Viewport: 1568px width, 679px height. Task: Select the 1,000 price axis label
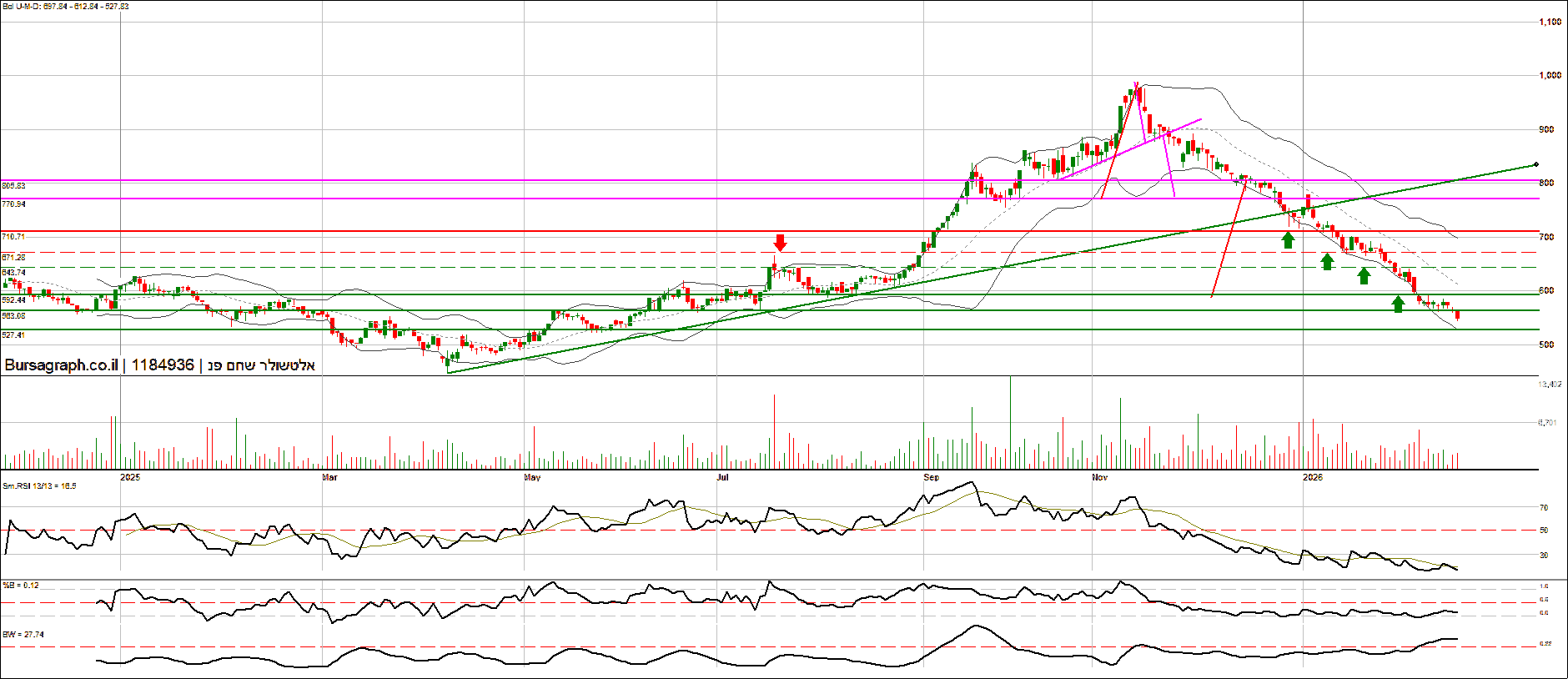point(1550,75)
